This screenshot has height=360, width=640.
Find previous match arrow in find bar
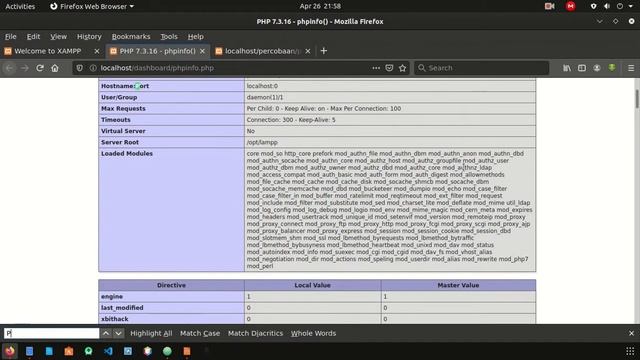(x=106, y=333)
